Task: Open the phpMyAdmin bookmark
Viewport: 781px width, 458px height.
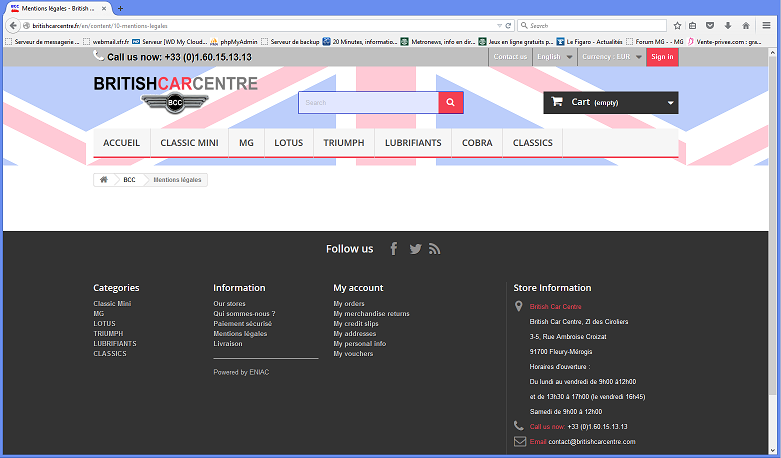Action: tap(234, 42)
